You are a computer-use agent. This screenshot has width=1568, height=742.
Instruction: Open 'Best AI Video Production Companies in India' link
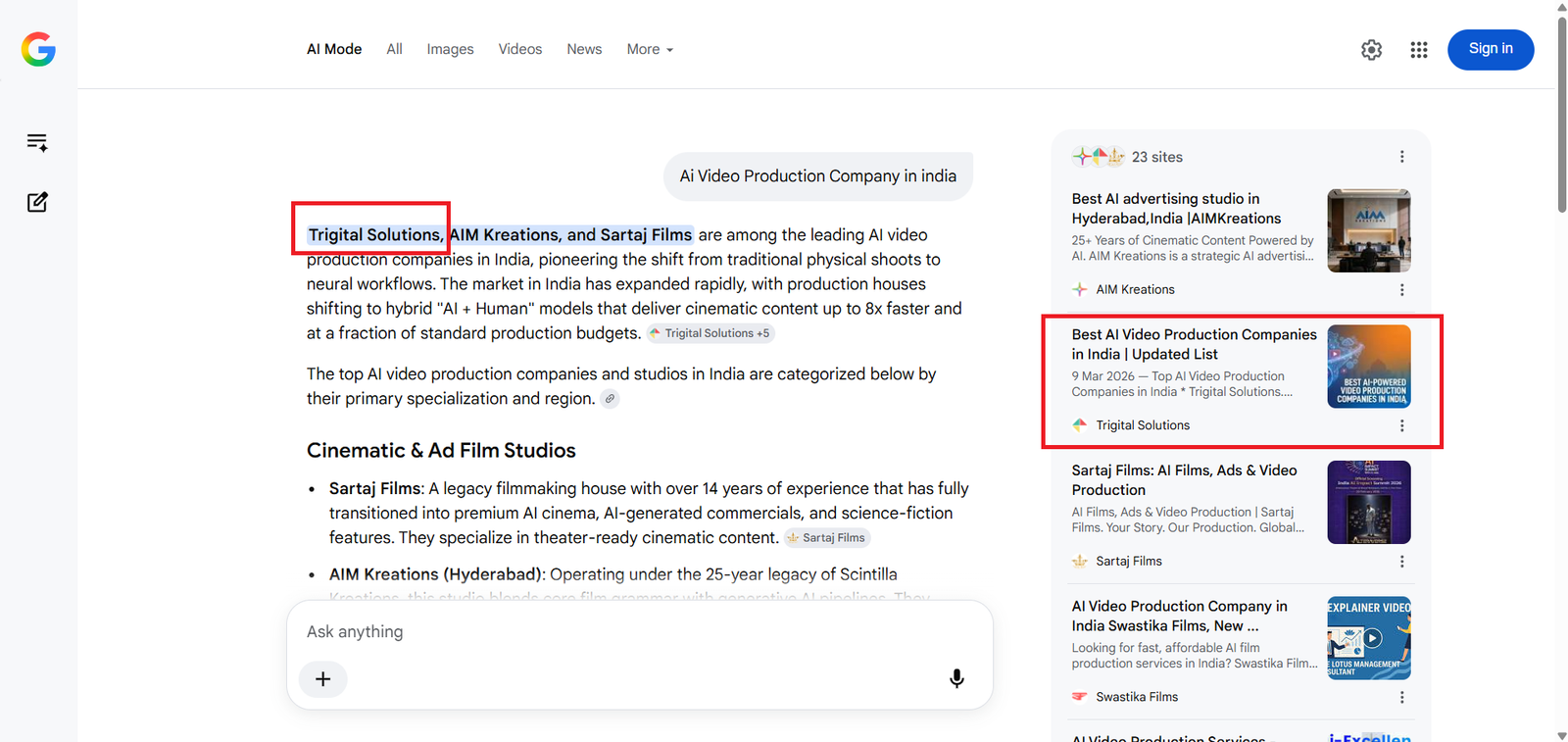(1194, 344)
